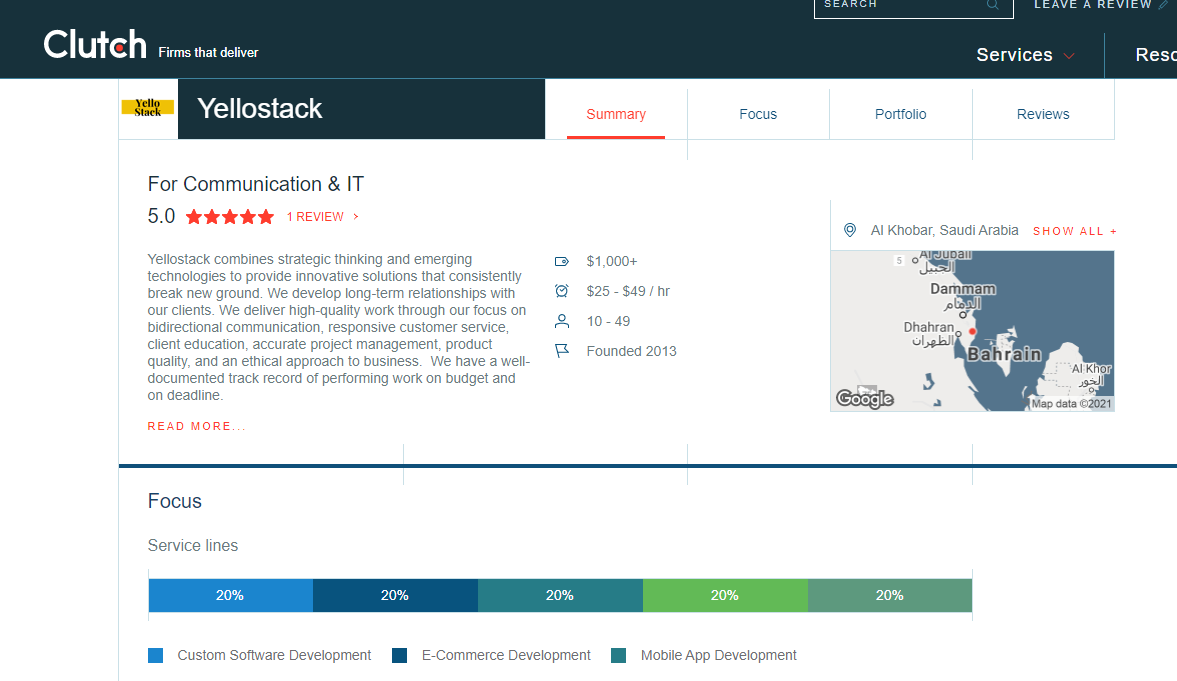The width and height of the screenshot is (1177, 681).
Task: Click the person icon by 10 - 49
Action: [x=561, y=321]
